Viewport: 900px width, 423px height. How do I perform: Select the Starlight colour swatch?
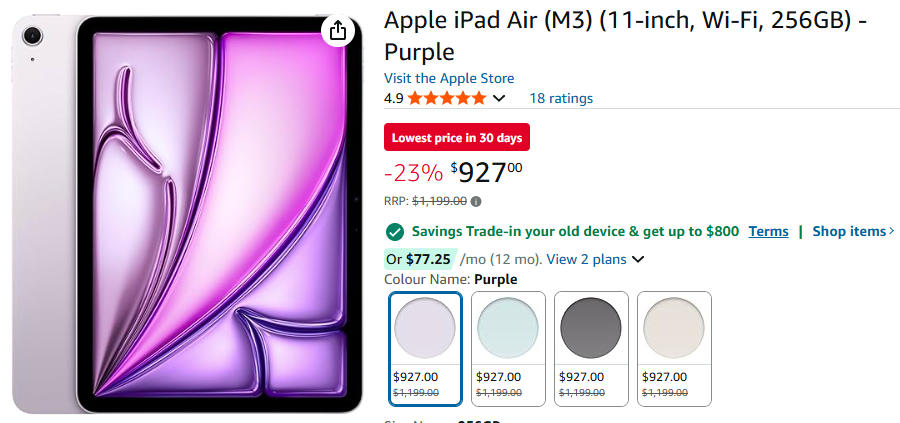click(x=674, y=348)
